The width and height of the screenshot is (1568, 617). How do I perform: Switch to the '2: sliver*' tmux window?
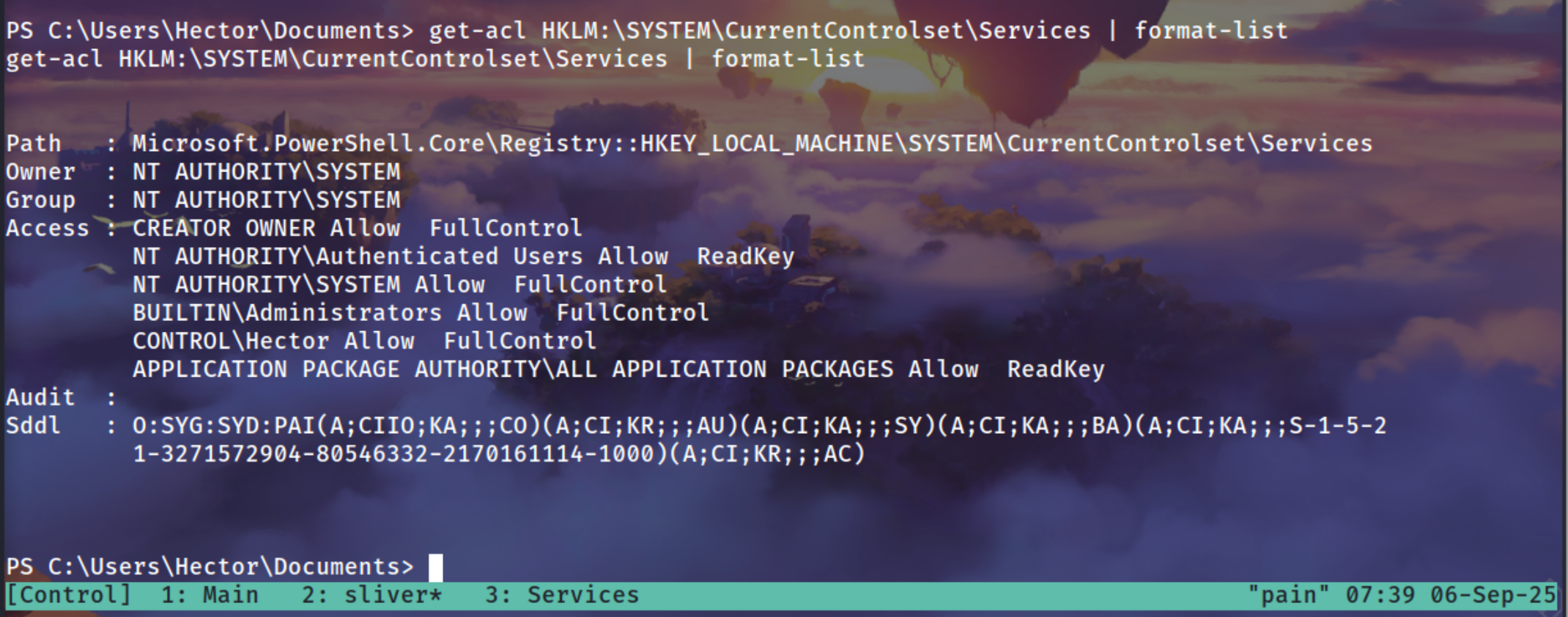371,594
